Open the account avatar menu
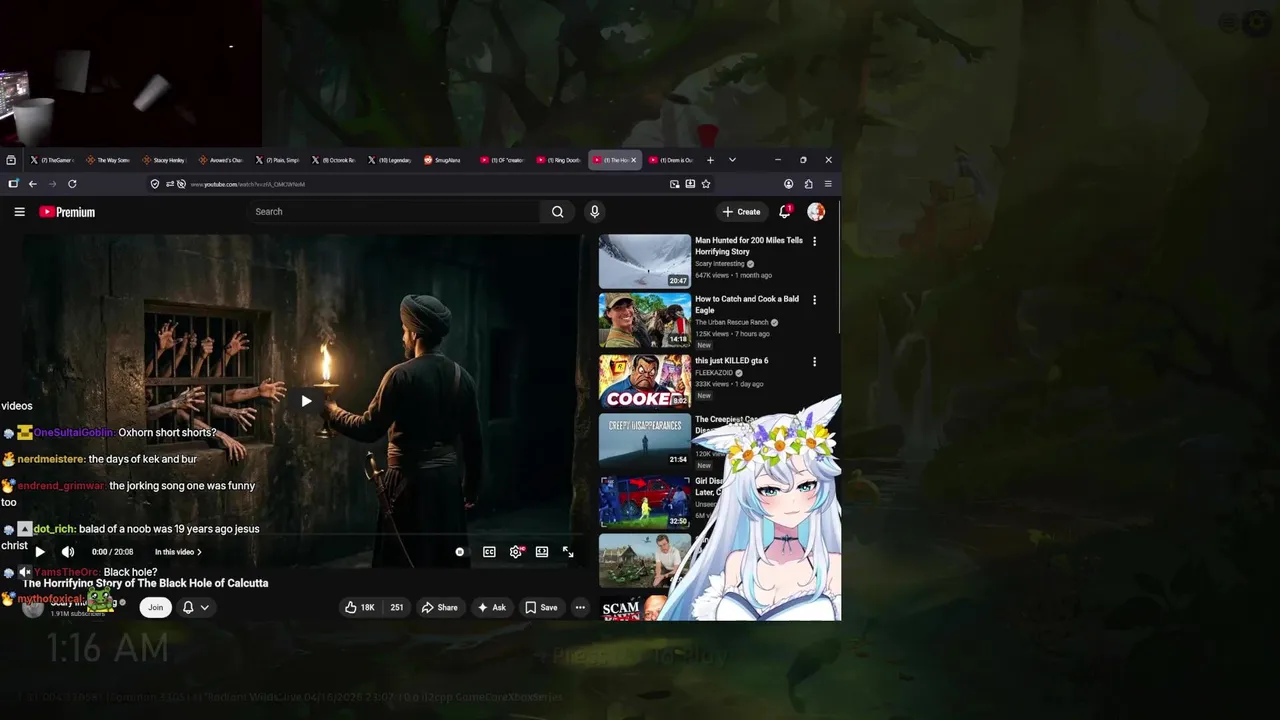Image resolution: width=1280 pixels, height=720 pixels. pos(816,212)
